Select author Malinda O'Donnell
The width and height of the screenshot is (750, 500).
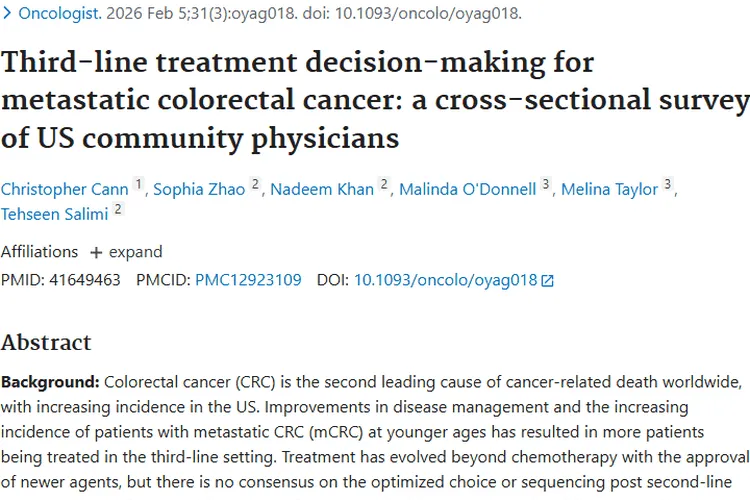467,189
